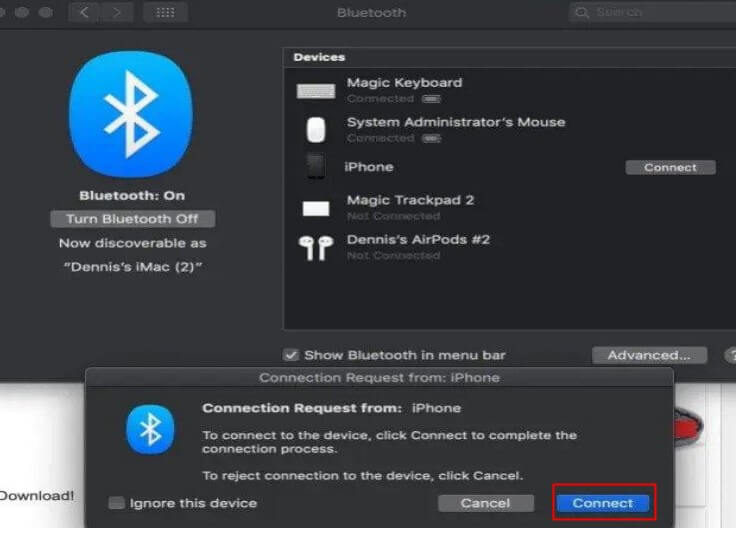Cancel the iPhone connection request

(486, 503)
